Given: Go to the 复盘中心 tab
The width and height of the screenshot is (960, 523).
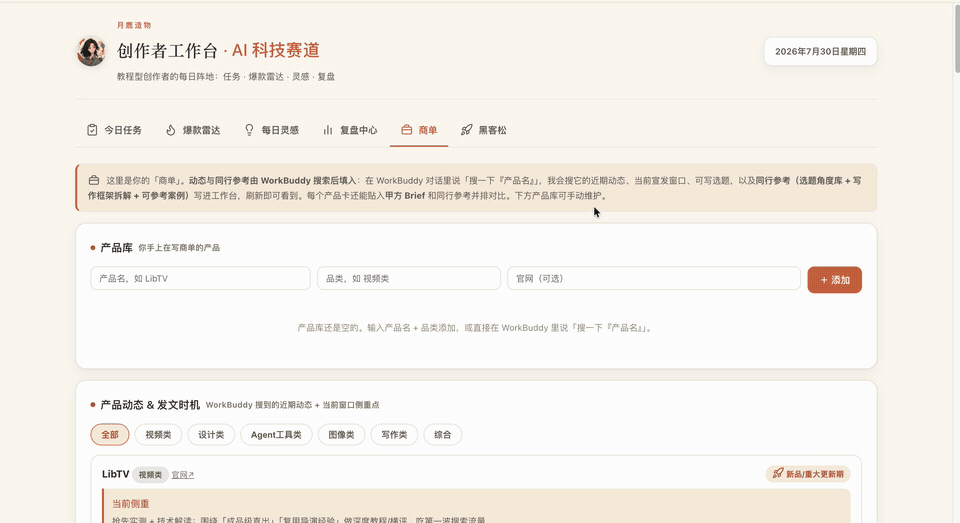Looking at the screenshot, I should 350,130.
